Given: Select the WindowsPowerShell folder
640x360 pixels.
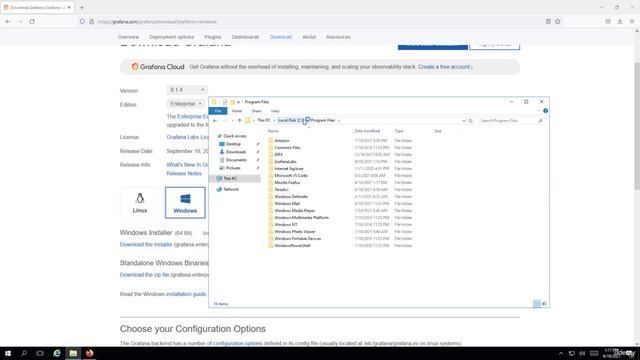Looking at the screenshot, I should click(292, 246).
